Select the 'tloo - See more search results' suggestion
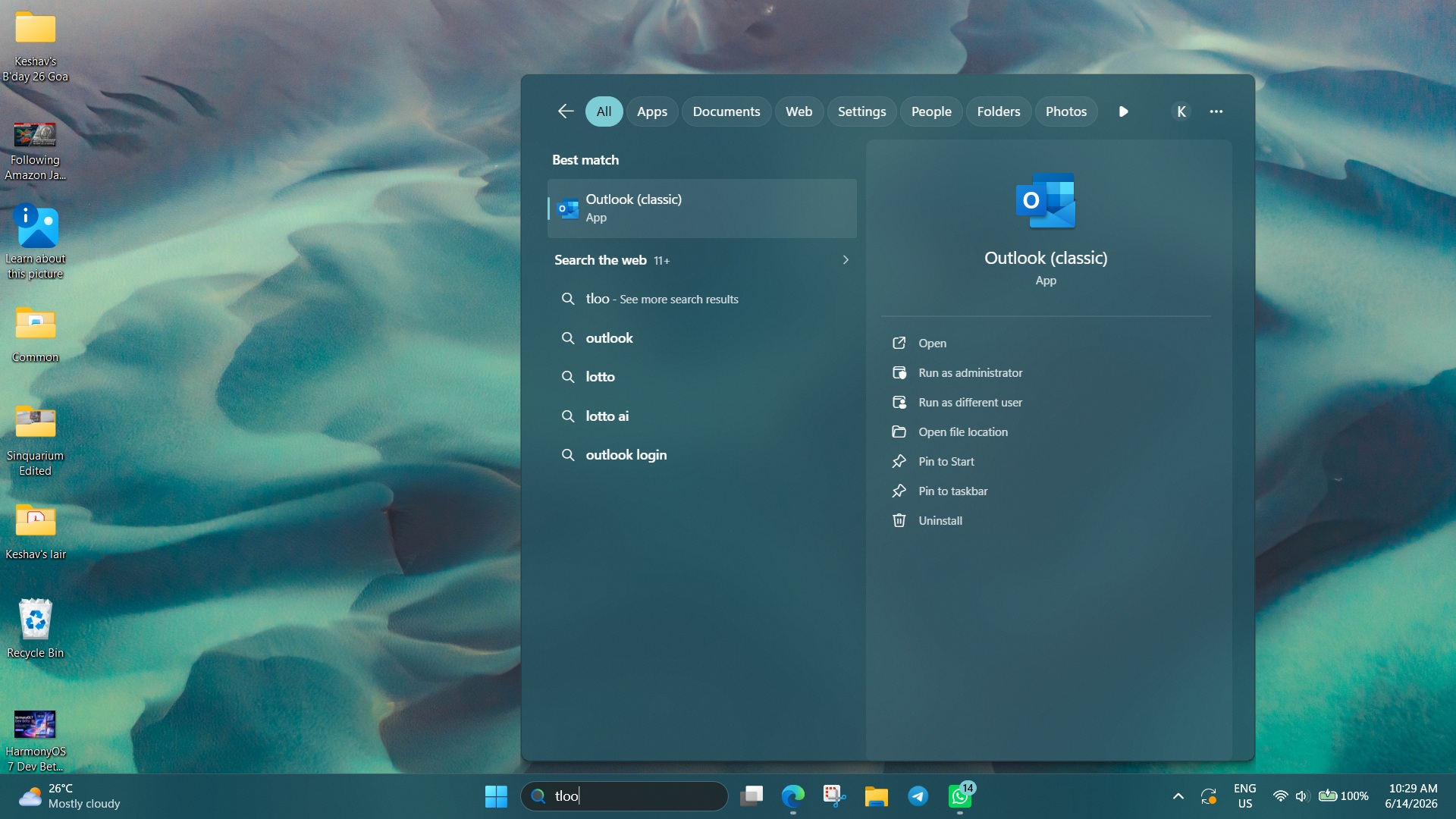 (x=702, y=299)
